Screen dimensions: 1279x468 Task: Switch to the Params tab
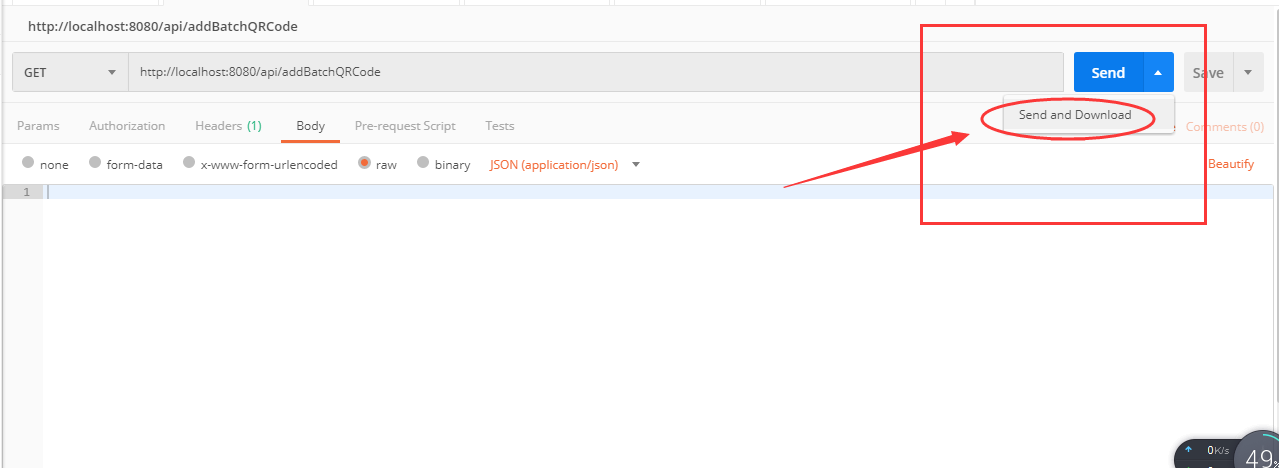point(38,126)
